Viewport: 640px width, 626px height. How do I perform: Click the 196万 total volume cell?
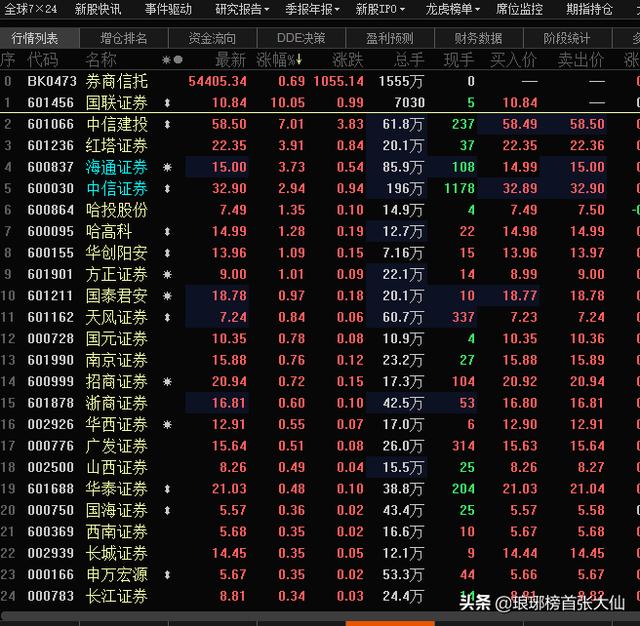point(405,189)
